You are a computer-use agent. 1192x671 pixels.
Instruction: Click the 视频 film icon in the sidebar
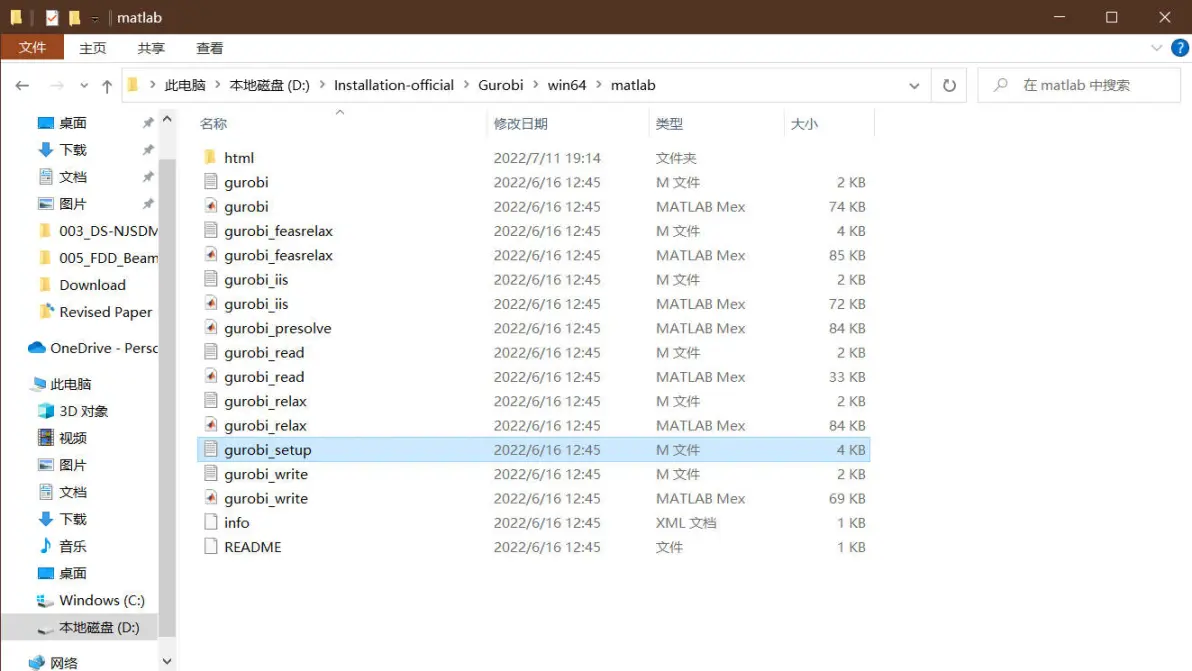tap(46, 438)
